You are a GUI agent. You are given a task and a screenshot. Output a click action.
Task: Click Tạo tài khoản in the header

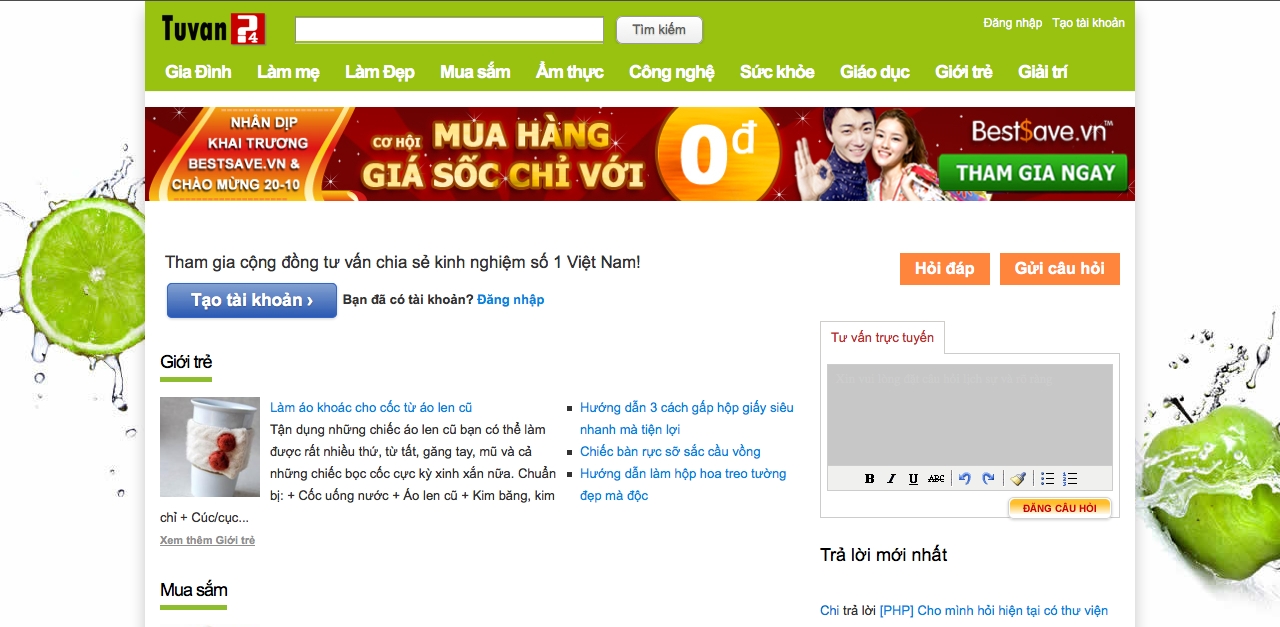[x=1089, y=23]
